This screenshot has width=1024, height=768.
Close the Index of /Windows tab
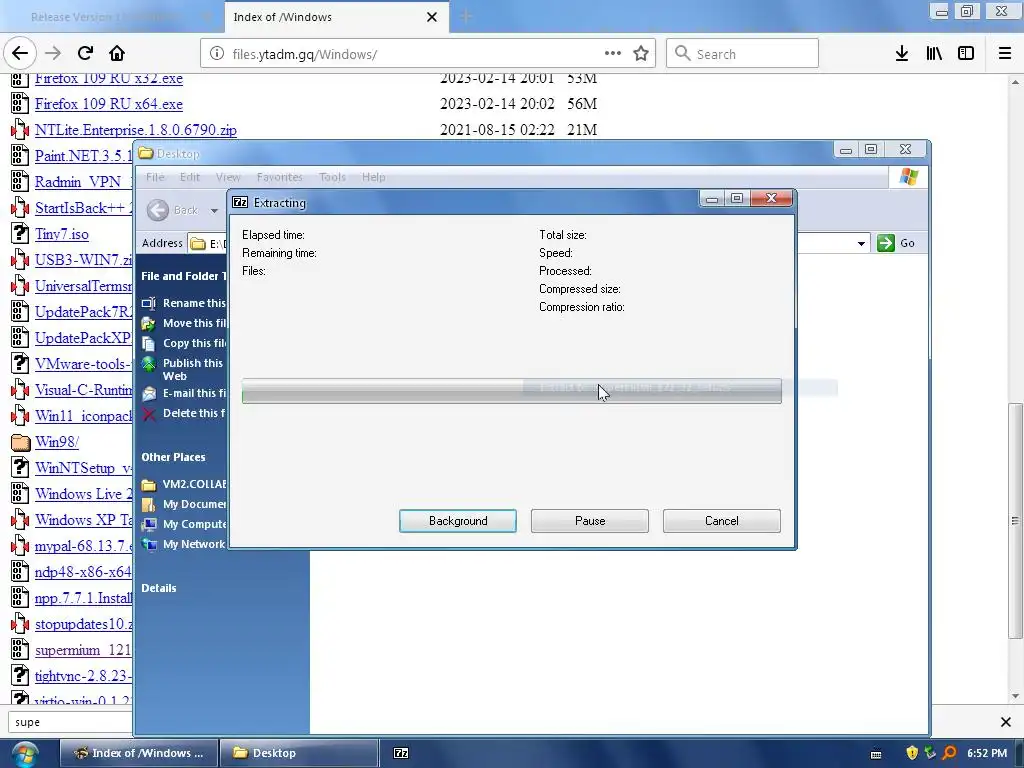point(432,17)
